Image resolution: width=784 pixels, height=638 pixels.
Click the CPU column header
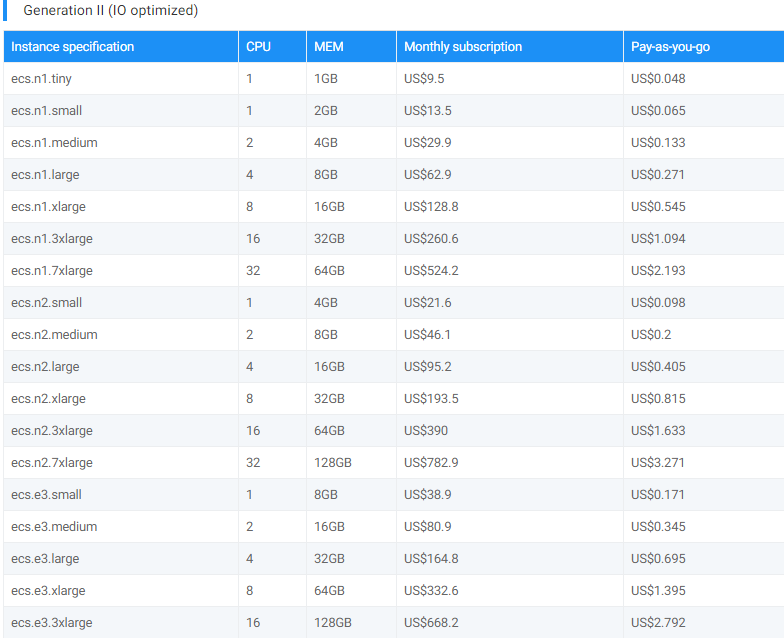258,46
